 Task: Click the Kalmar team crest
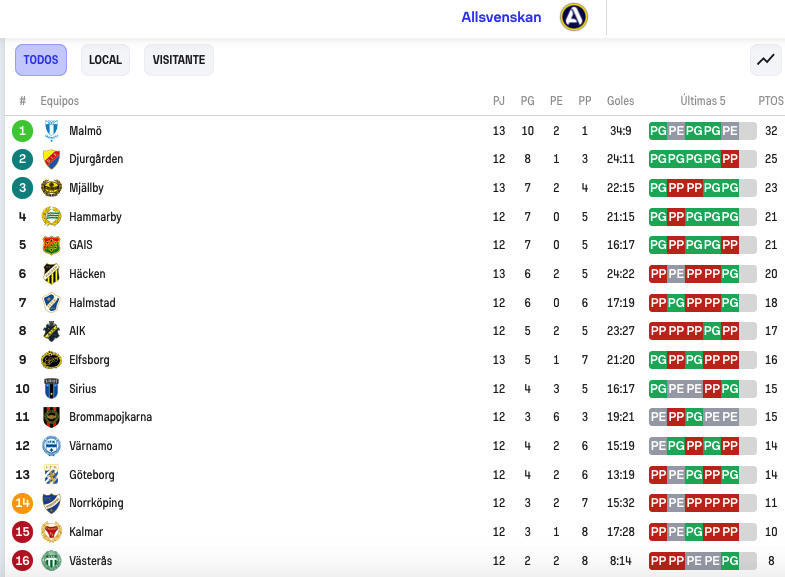pyautogui.click(x=51, y=532)
